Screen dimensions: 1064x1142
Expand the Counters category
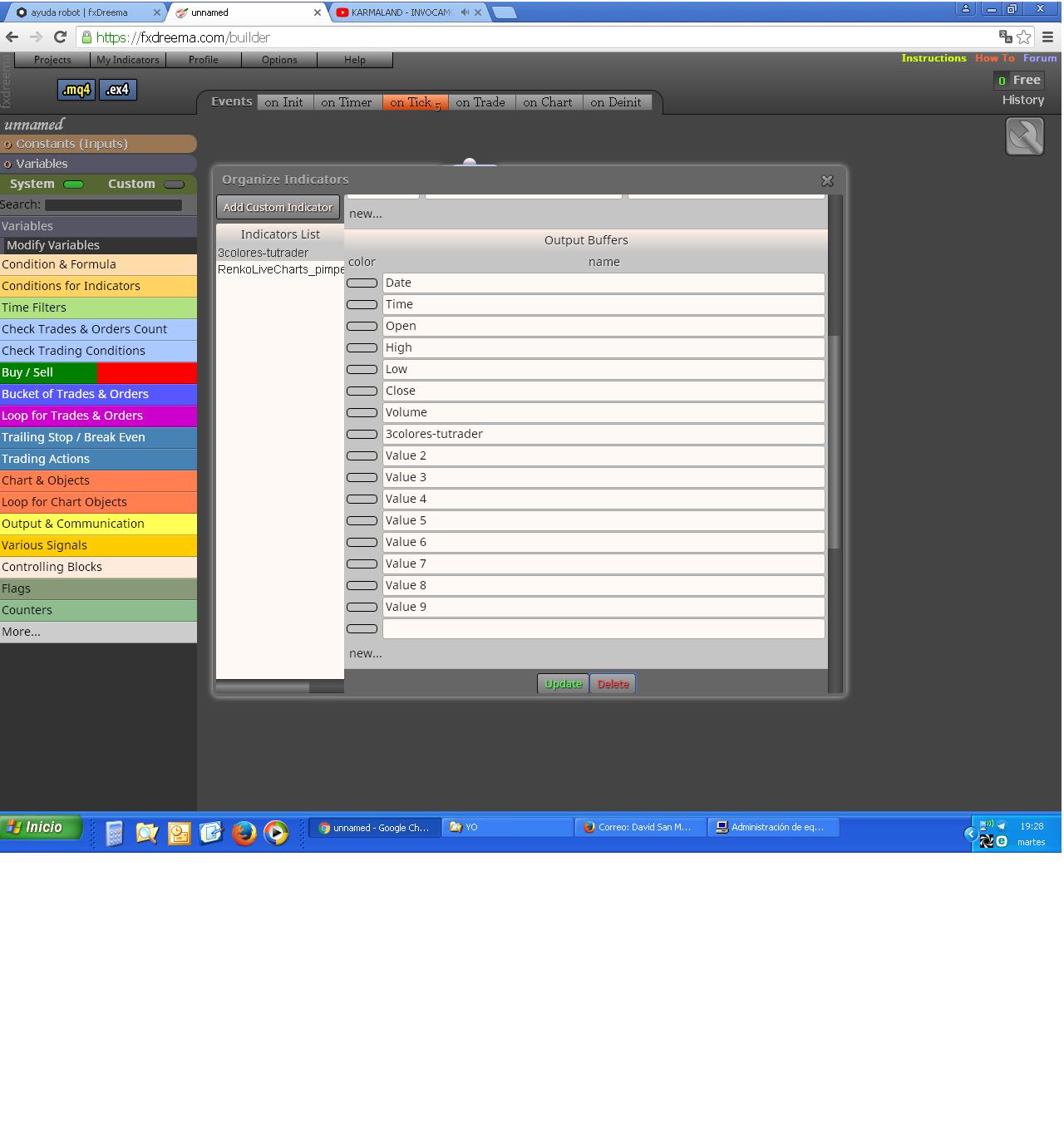(98, 610)
